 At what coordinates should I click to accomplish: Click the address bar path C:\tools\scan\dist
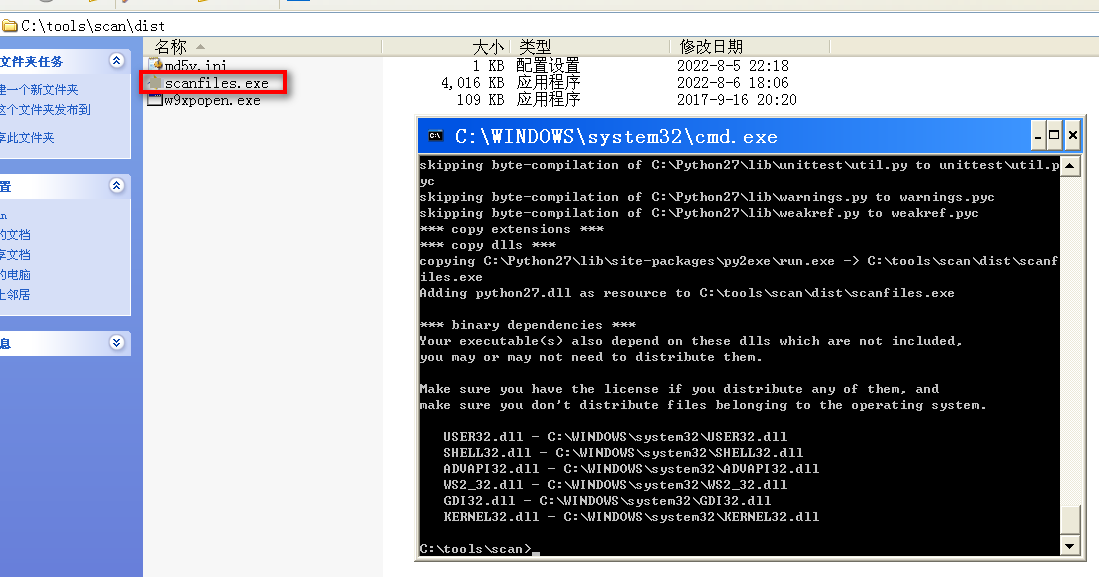coord(93,26)
